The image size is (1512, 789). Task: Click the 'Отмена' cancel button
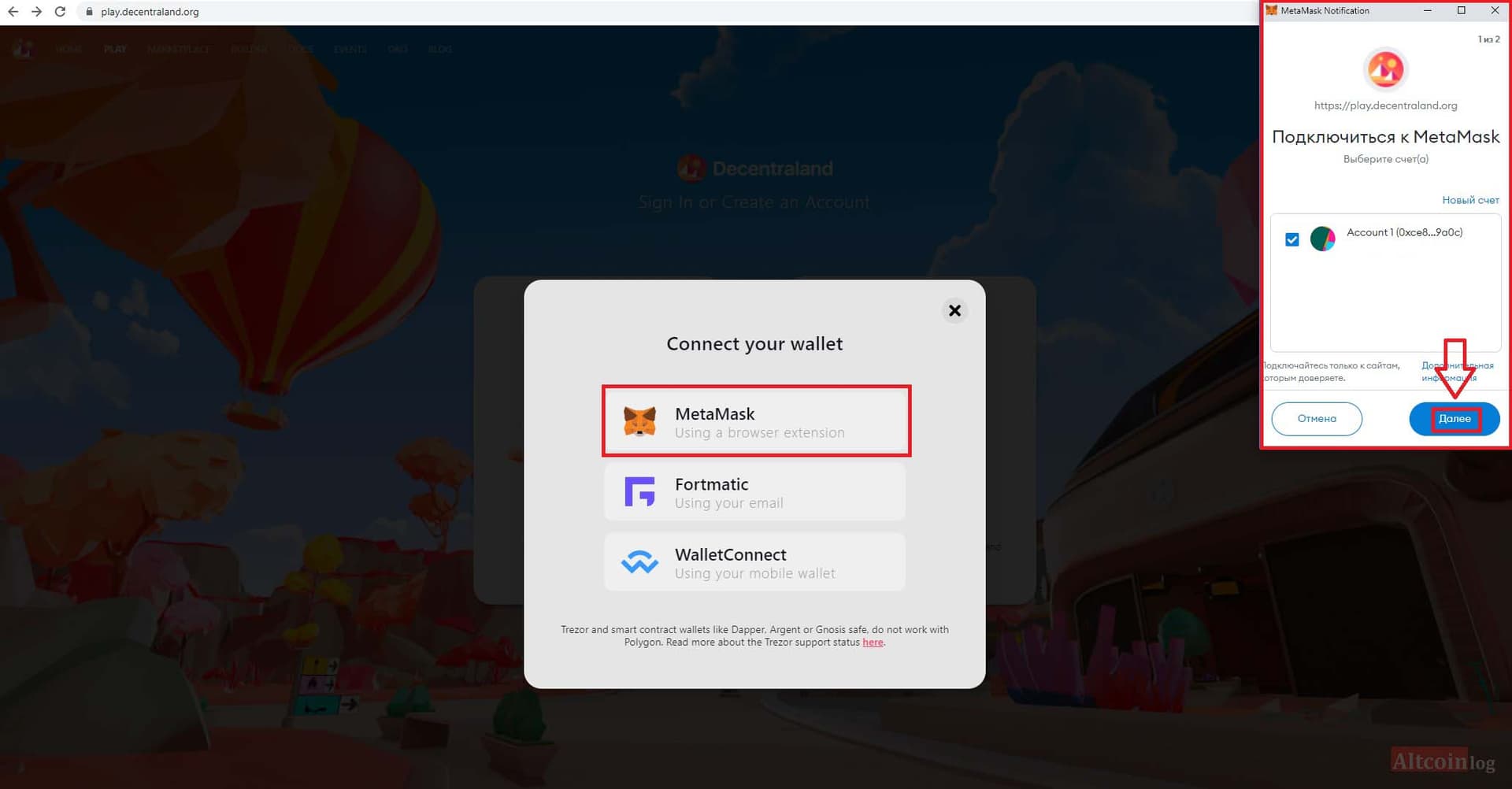click(1317, 419)
